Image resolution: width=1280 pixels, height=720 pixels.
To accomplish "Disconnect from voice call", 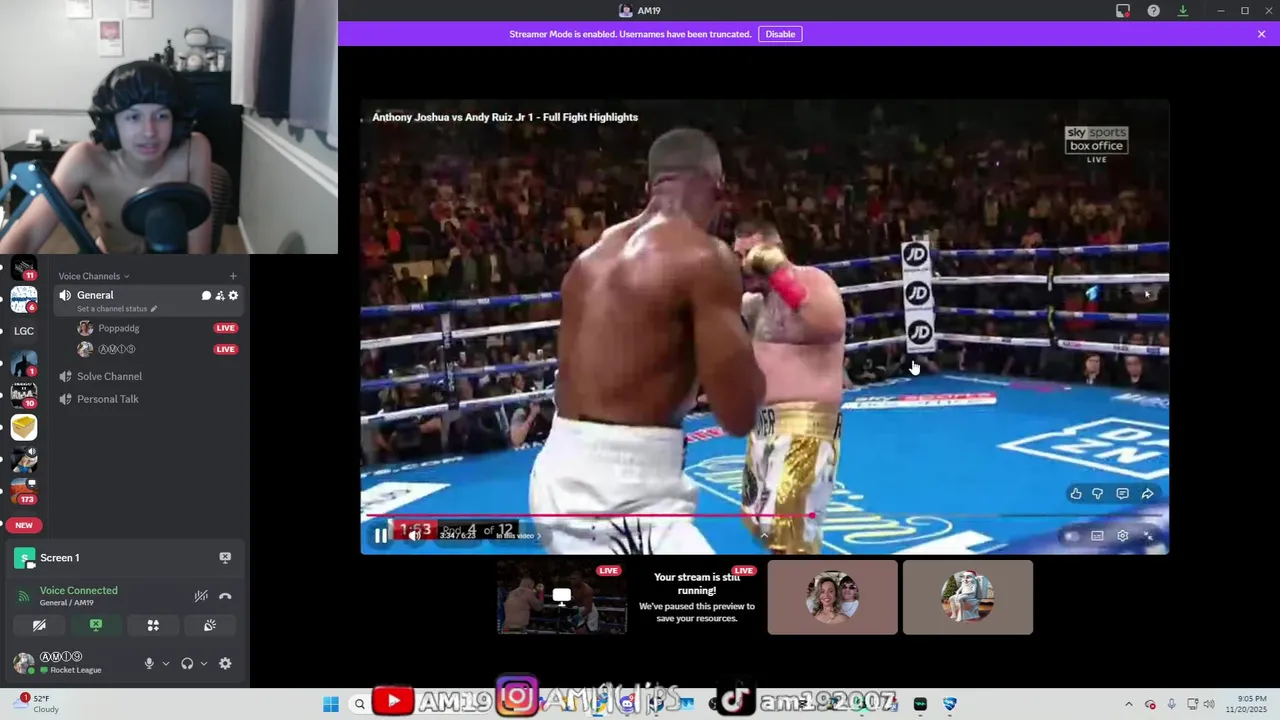I will pos(225,596).
